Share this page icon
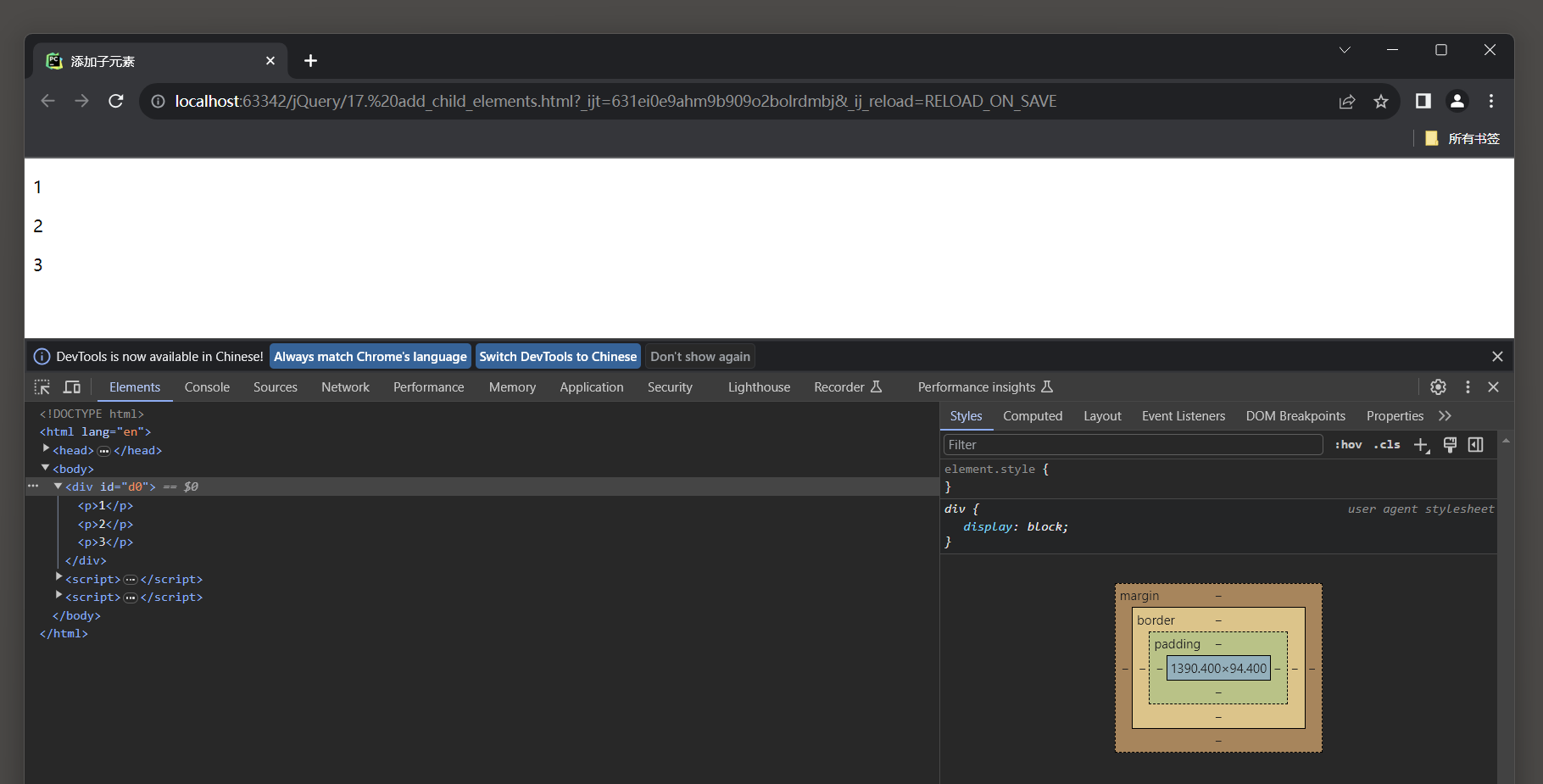Image resolution: width=1543 pixels, height=784 pixels. click(1347, 102)
